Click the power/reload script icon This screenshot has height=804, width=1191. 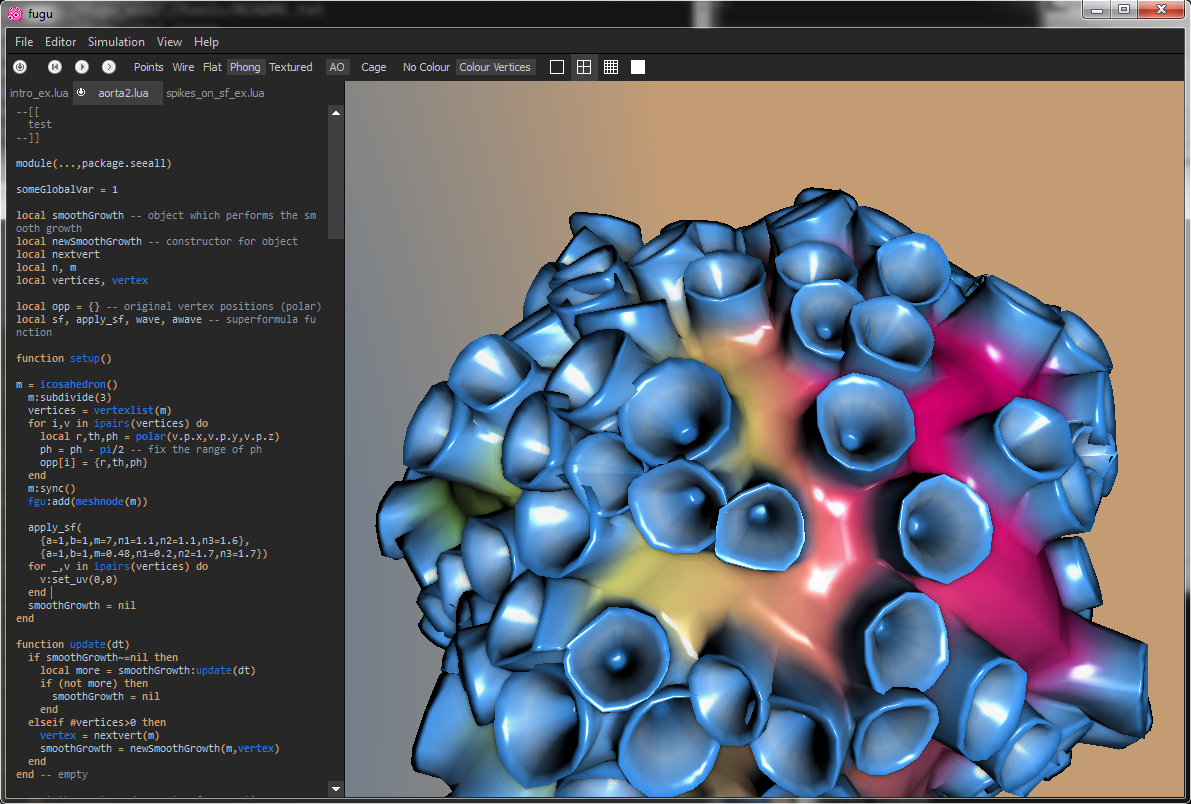pyautogui.click(x=20, y=67)
